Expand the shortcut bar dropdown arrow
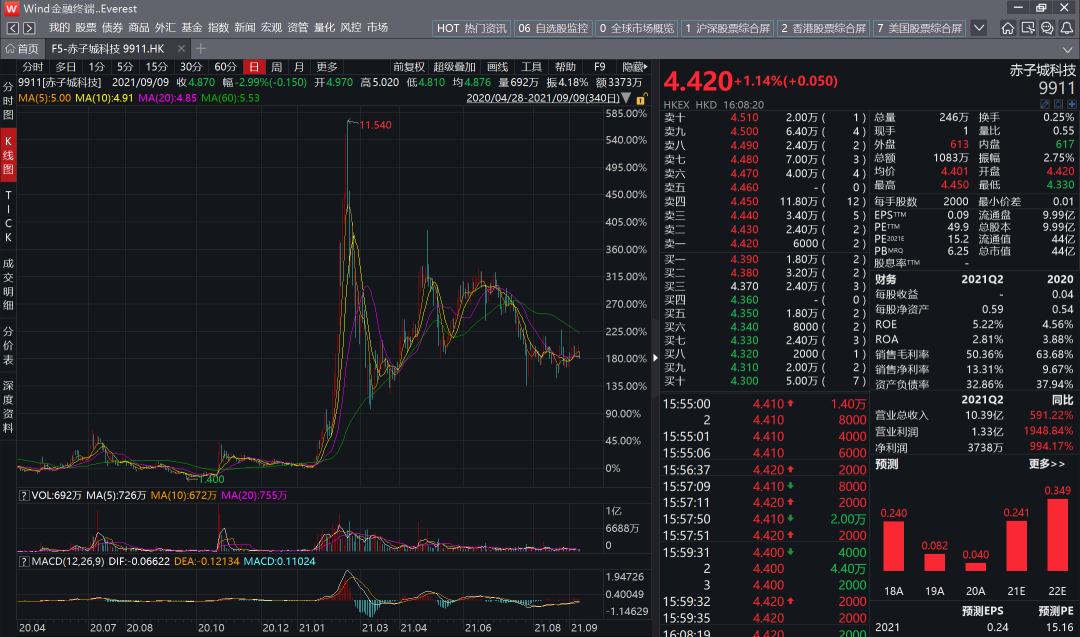This screenshot has width=1080, height=637. [979, 28]
